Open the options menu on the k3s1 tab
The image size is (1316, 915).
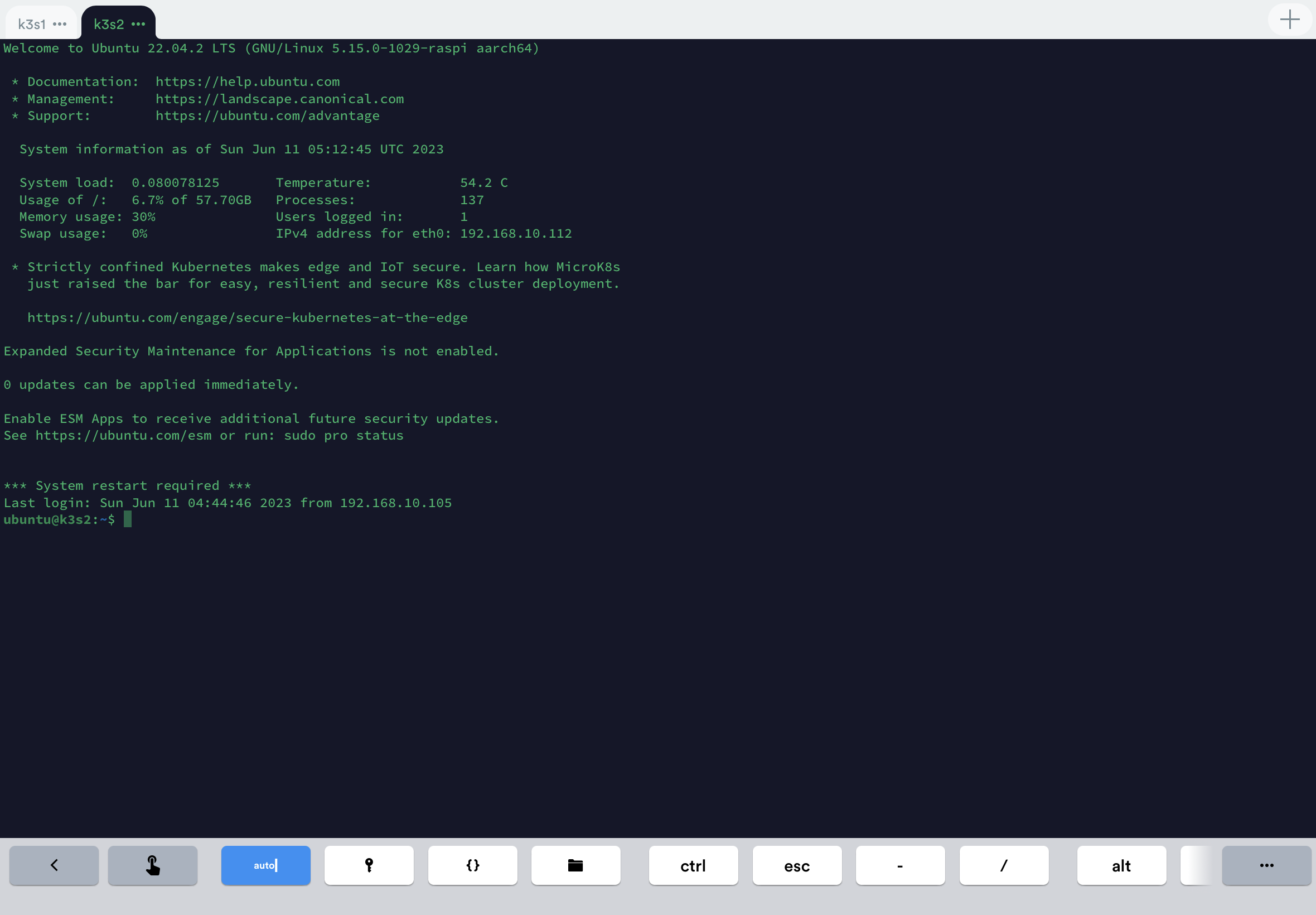tap(60, 24)
